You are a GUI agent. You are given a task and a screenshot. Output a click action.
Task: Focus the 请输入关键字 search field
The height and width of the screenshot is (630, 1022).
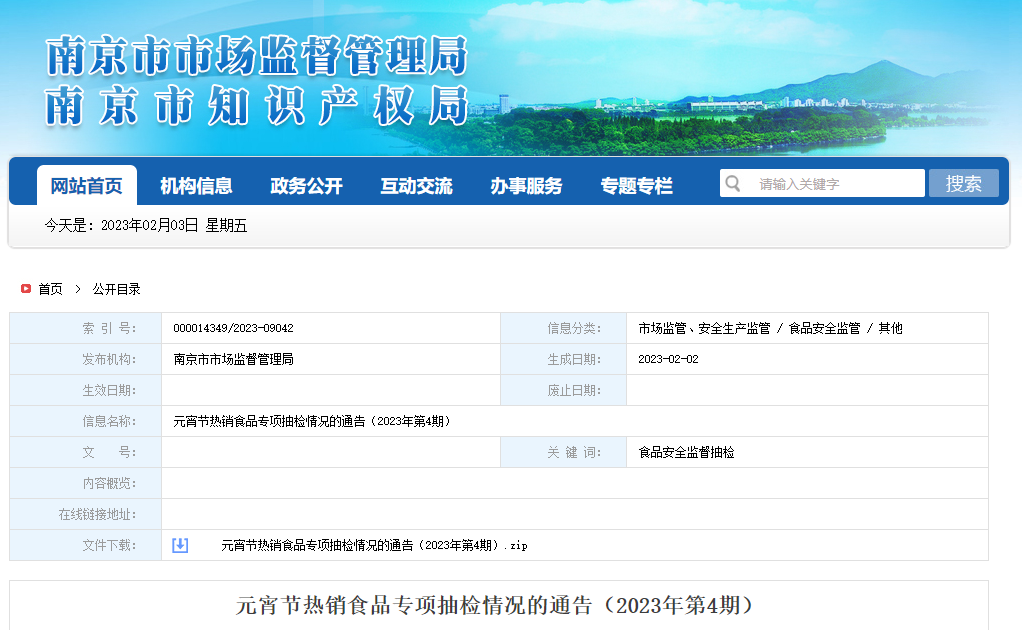pyautogui.click(x=822, y=183)
